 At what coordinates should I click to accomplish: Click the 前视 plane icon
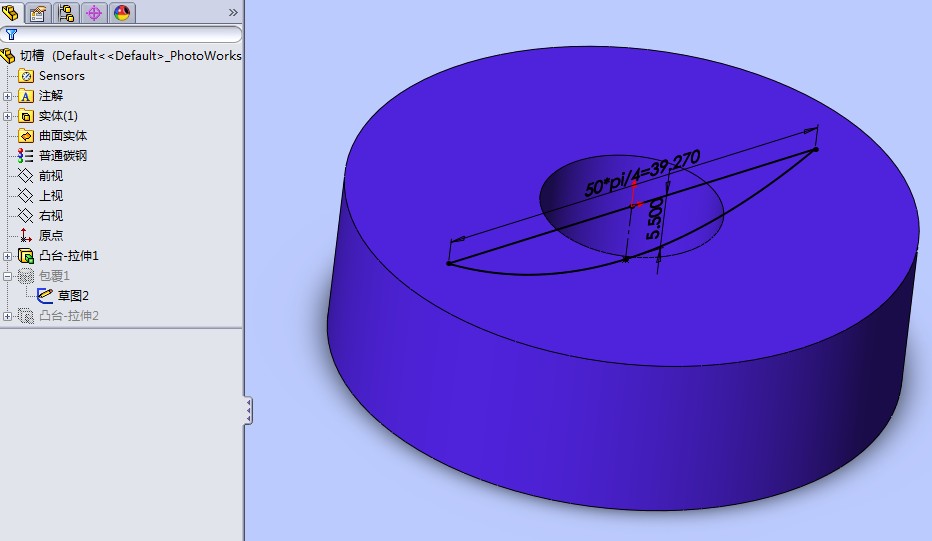[26, 176]
